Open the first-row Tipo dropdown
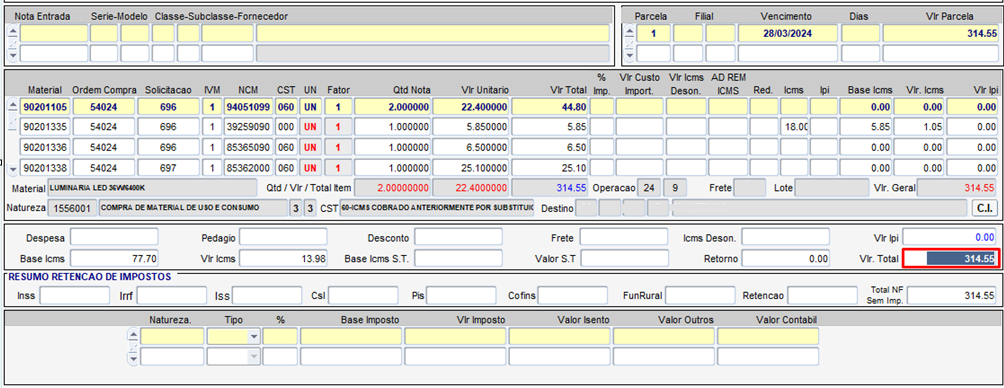 [254, 336]
